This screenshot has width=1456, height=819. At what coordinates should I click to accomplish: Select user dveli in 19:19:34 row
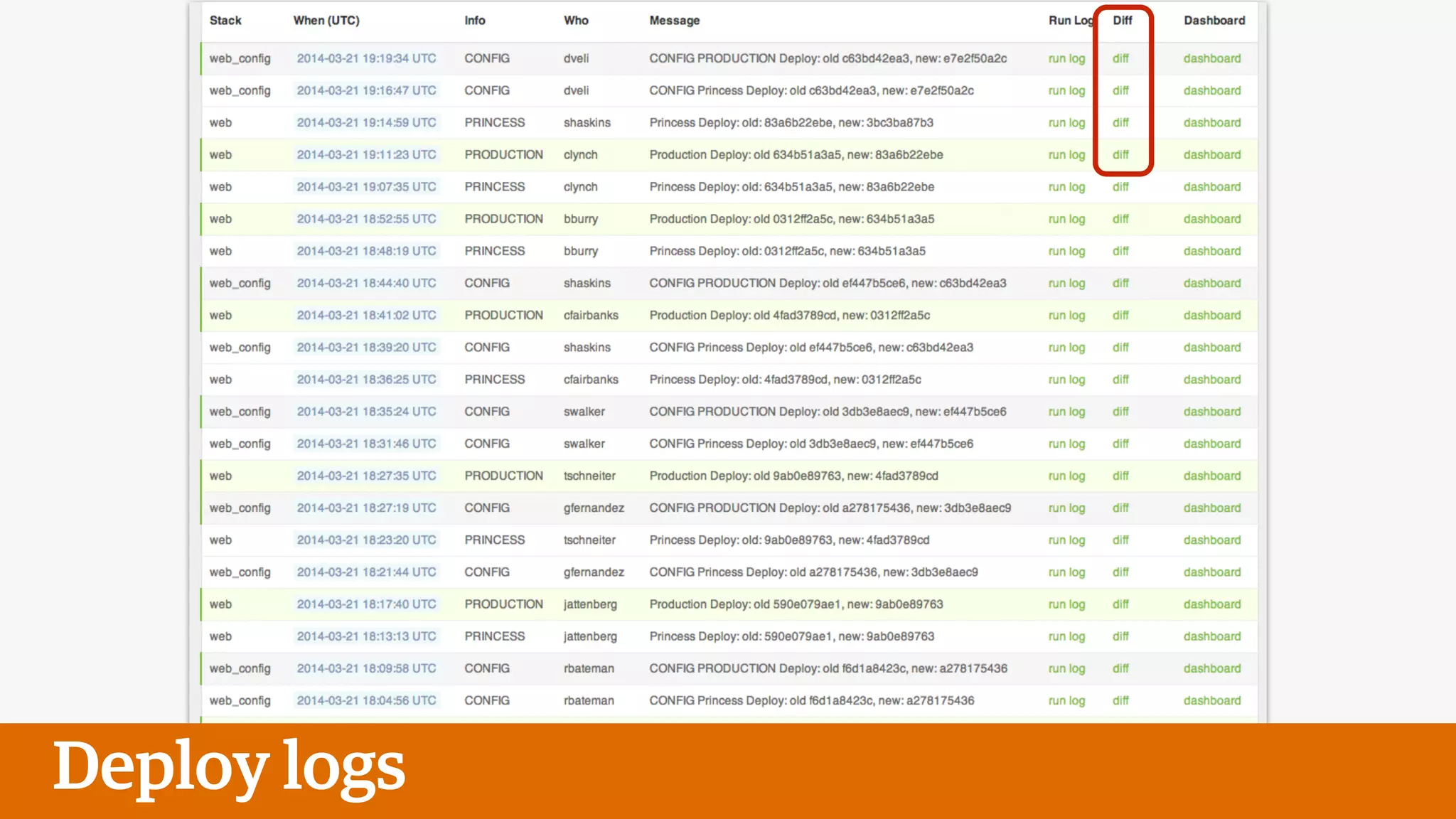click(576, 58)
